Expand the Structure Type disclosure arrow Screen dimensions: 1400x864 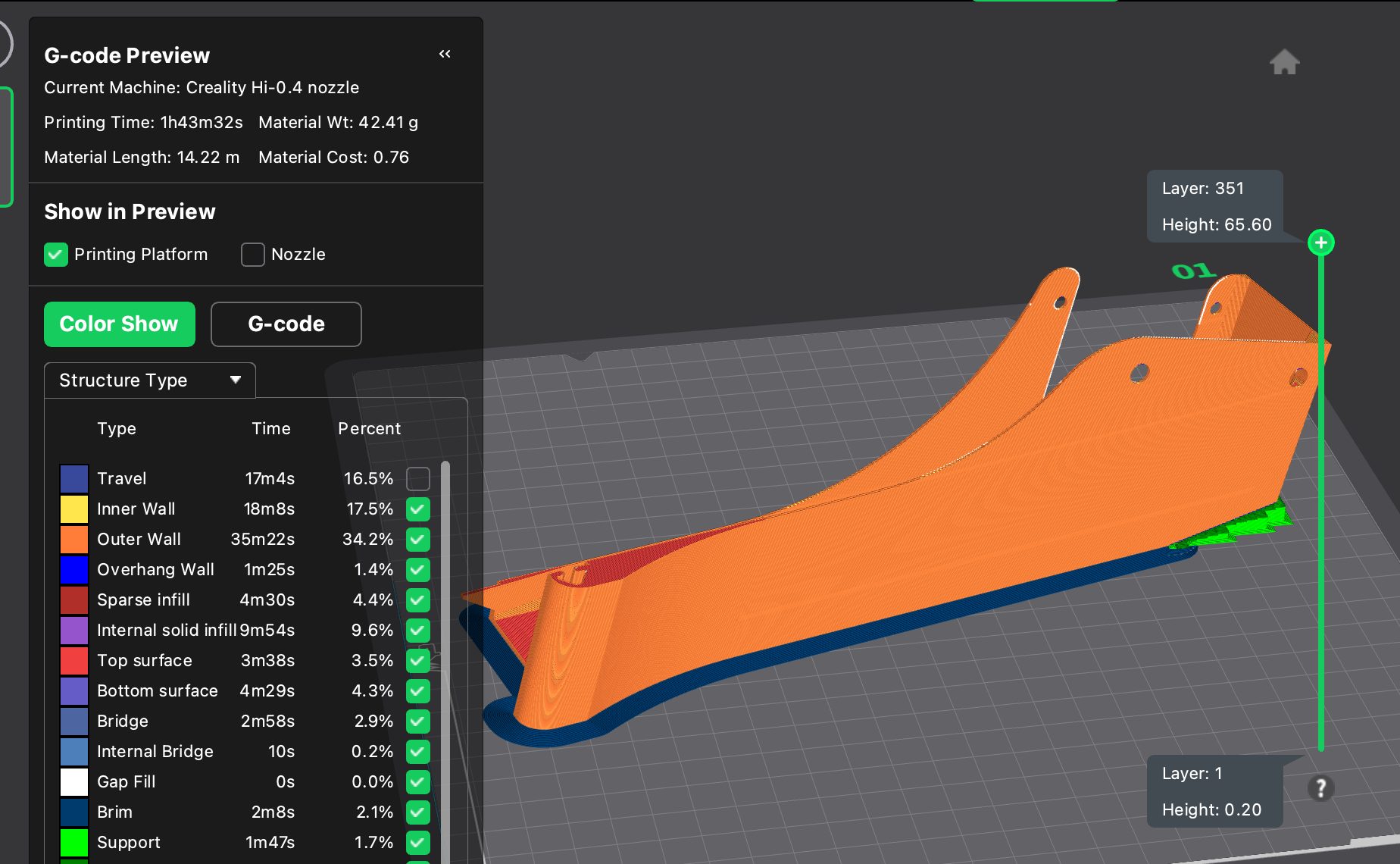[235, 380]
